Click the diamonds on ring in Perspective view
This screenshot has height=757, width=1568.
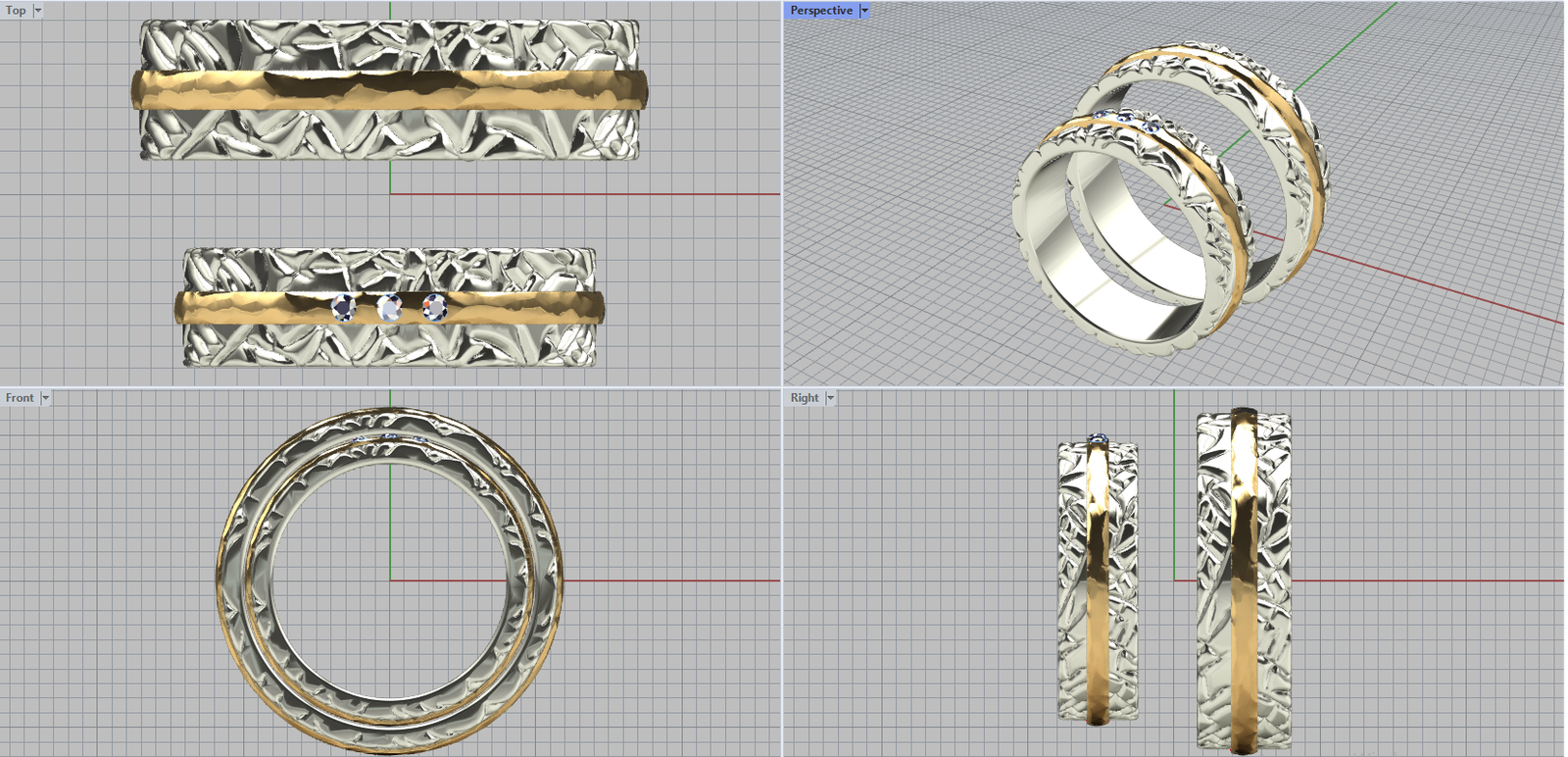1125,119
